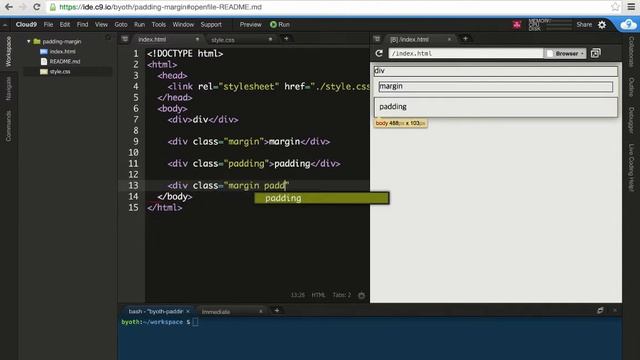The image size is (640, 360).
Task: Open the Window menu
Action: tap(183, 24)
